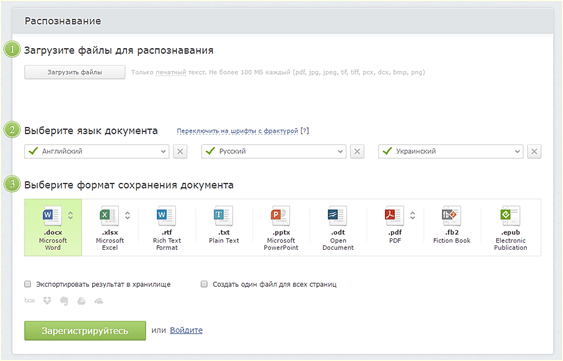Expand .docx format options arrows
This screenshot has height=361, width=563.
point(70,215)
